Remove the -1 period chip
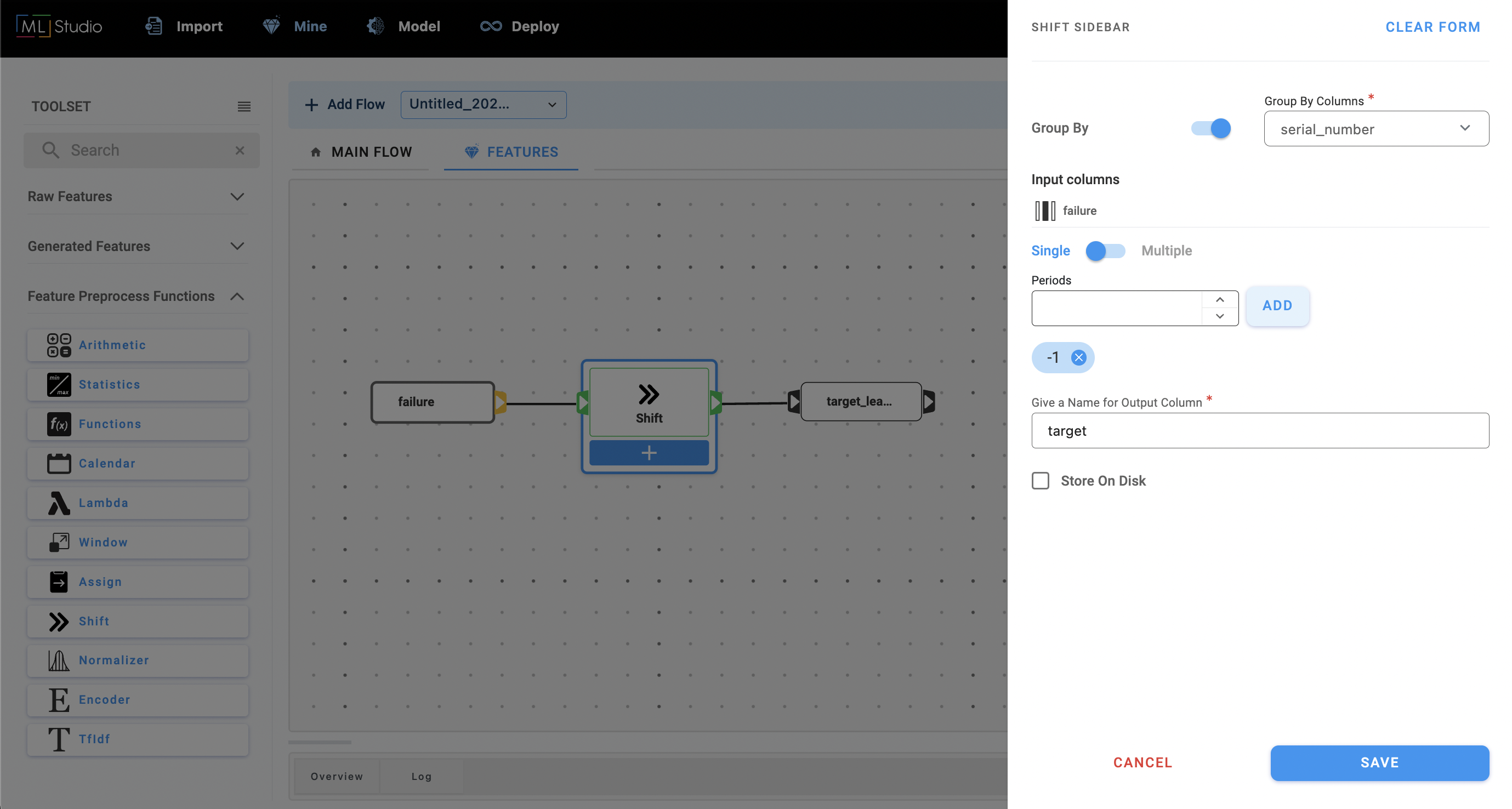 pyautogui.click(x=1078, y=357)
